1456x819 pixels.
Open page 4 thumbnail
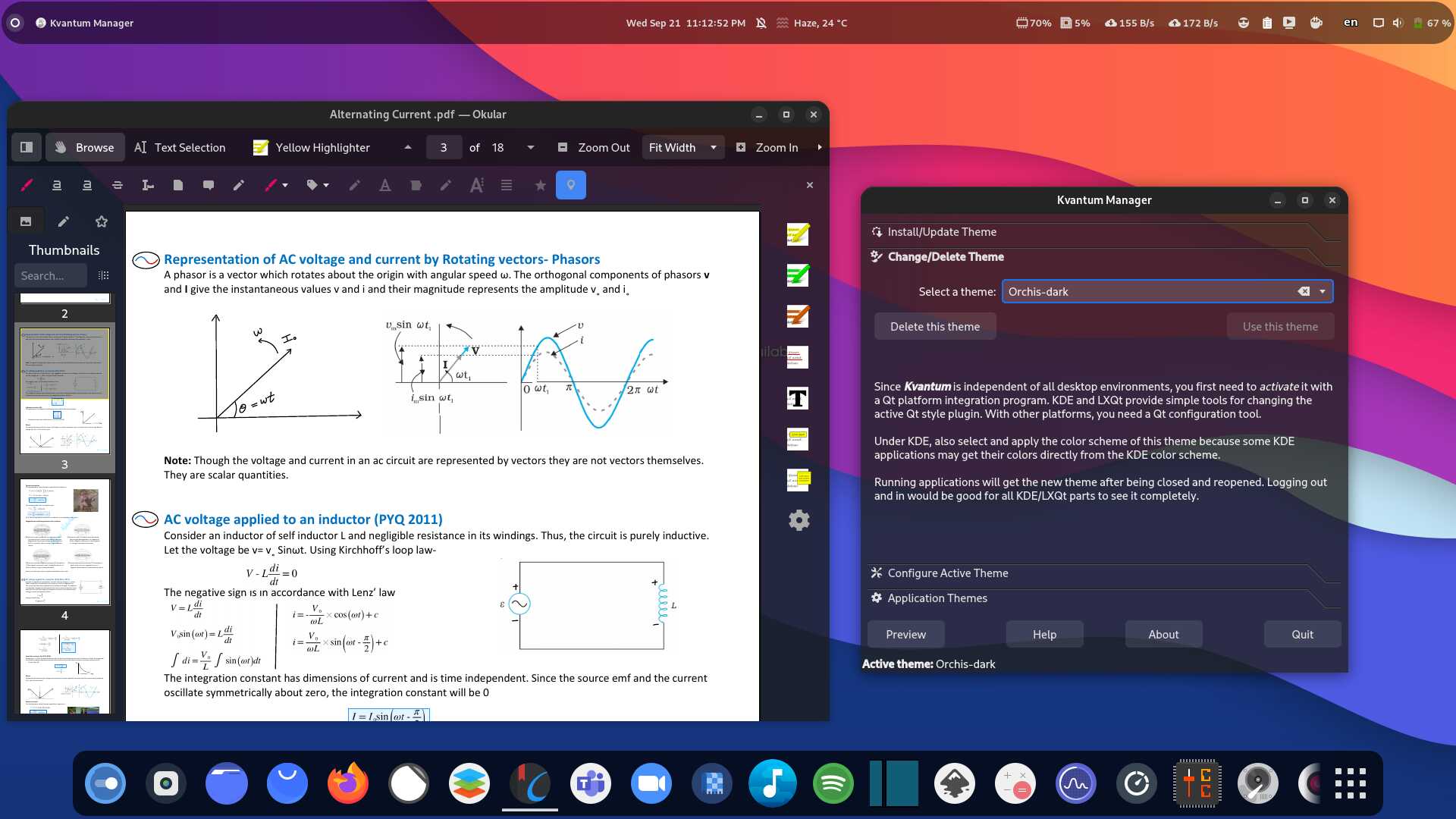tap(64, 541)
